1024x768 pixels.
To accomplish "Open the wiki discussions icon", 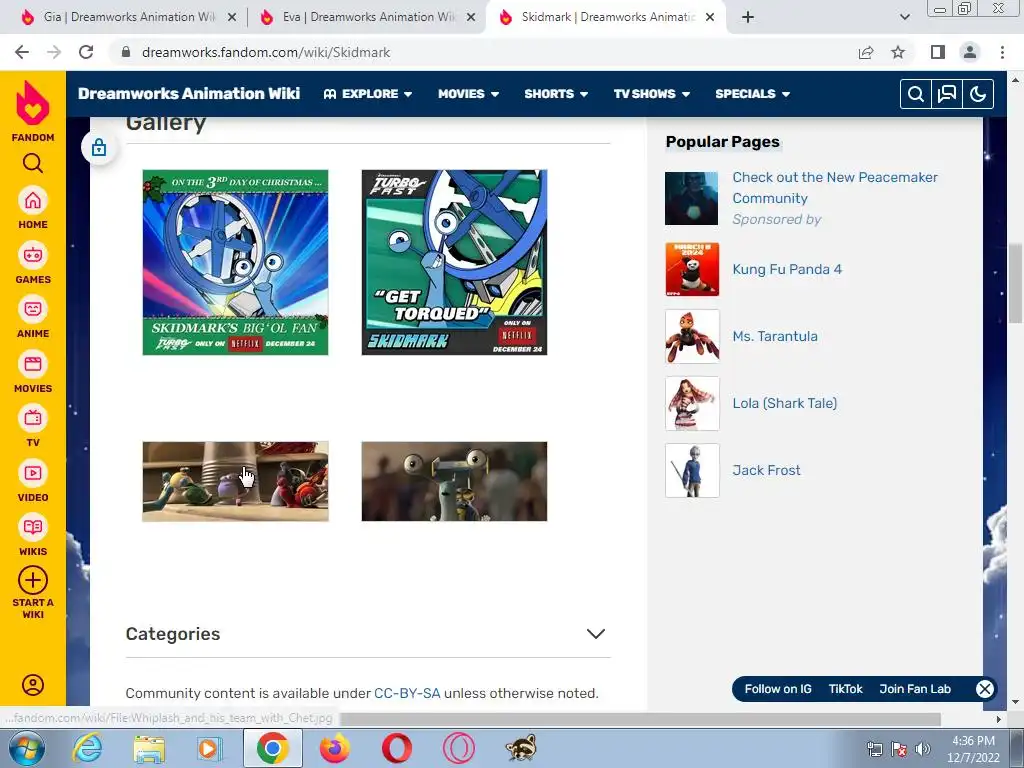I will click(x=946, y=94).
